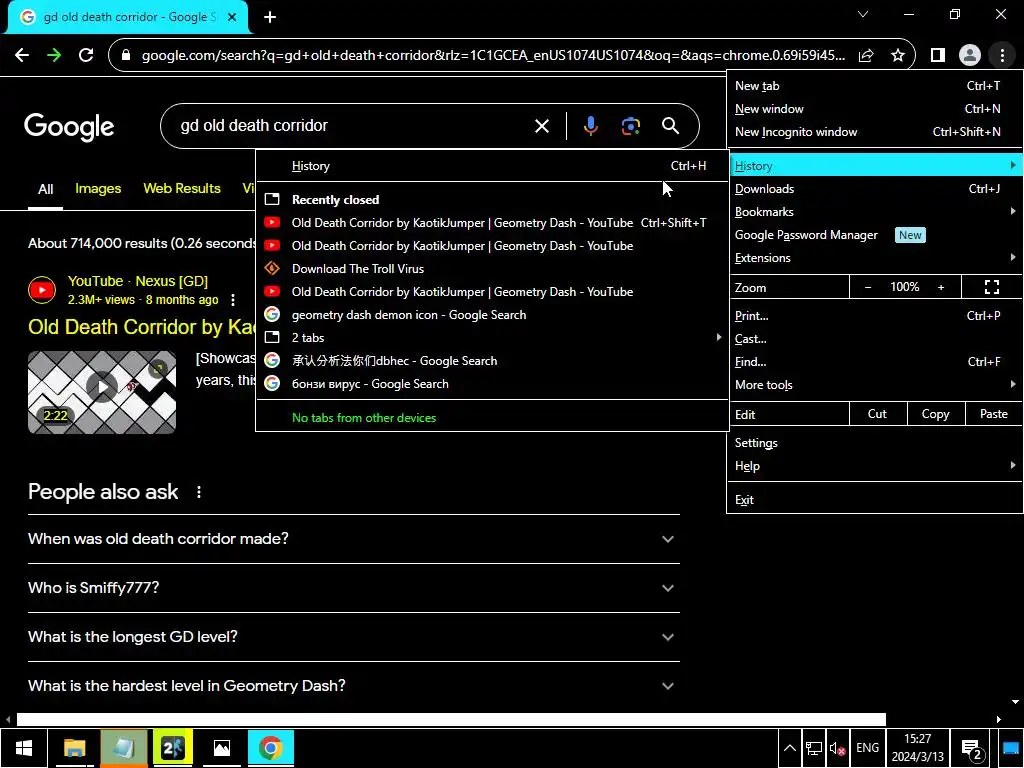This screenshot has height=768, width=1024.
Task: Click the search query input field
Action: coord(353,126)
